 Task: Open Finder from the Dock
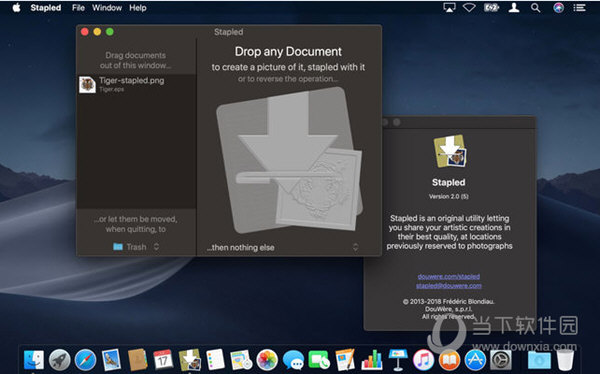pos(34,360)
